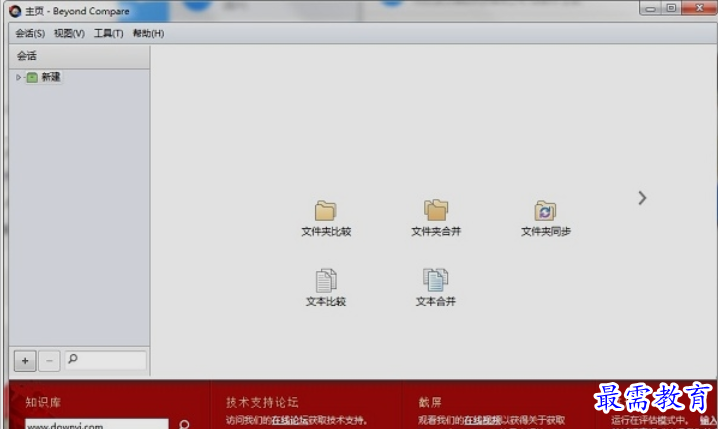The height and width of the screenshot is (429, 718).
Task: Open the 在线论坛 link
Action: coord(290,420)
